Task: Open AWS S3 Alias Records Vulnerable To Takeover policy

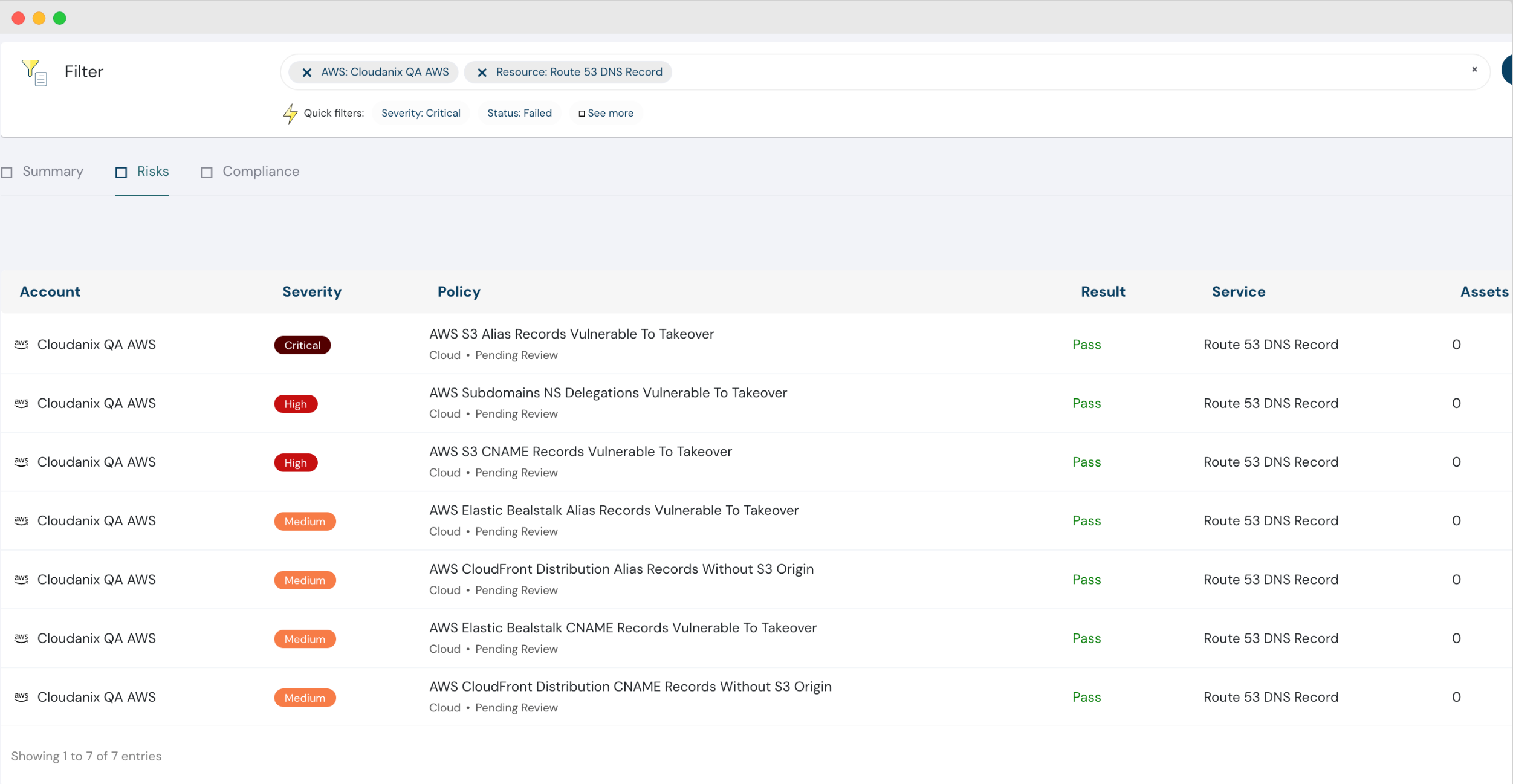Action: tap(571, 334)
